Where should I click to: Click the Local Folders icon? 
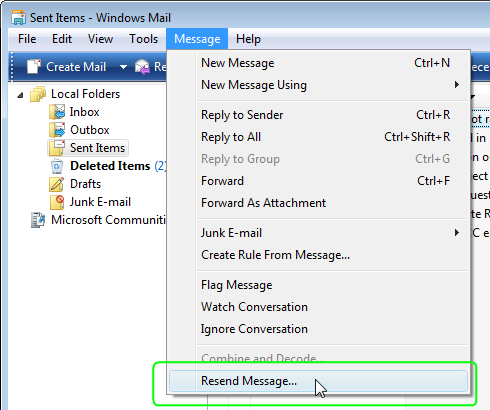coord(38,94)
